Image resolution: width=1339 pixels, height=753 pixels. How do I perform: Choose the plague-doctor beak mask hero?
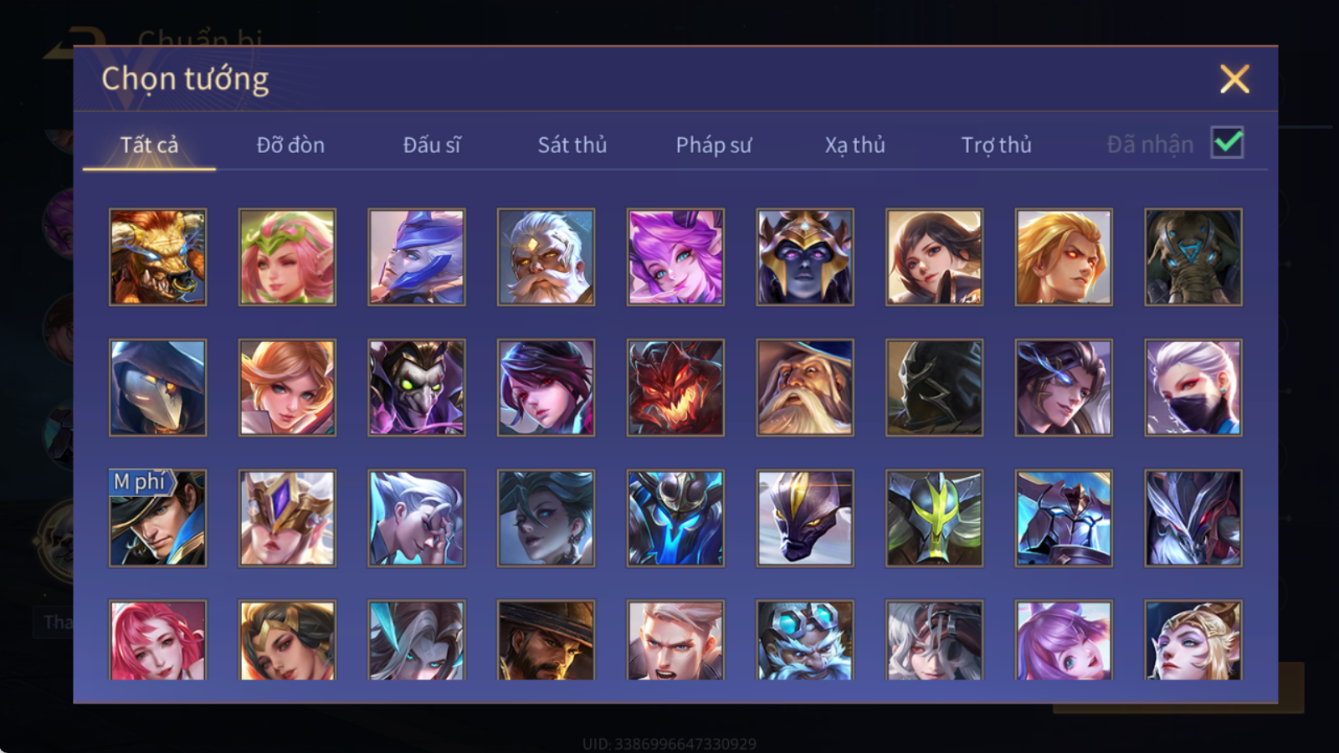[x=158, y=388]
